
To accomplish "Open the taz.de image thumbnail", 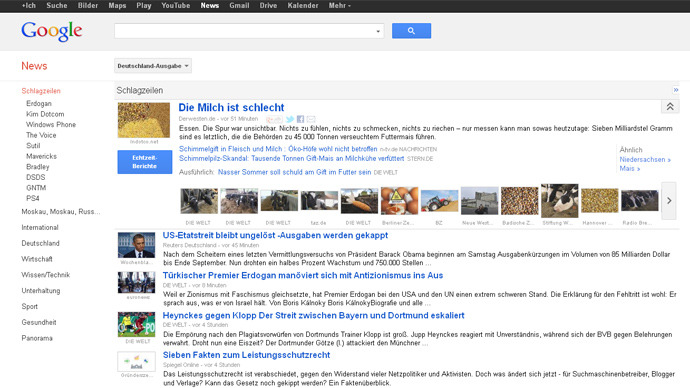I will [x=319, y=201].
